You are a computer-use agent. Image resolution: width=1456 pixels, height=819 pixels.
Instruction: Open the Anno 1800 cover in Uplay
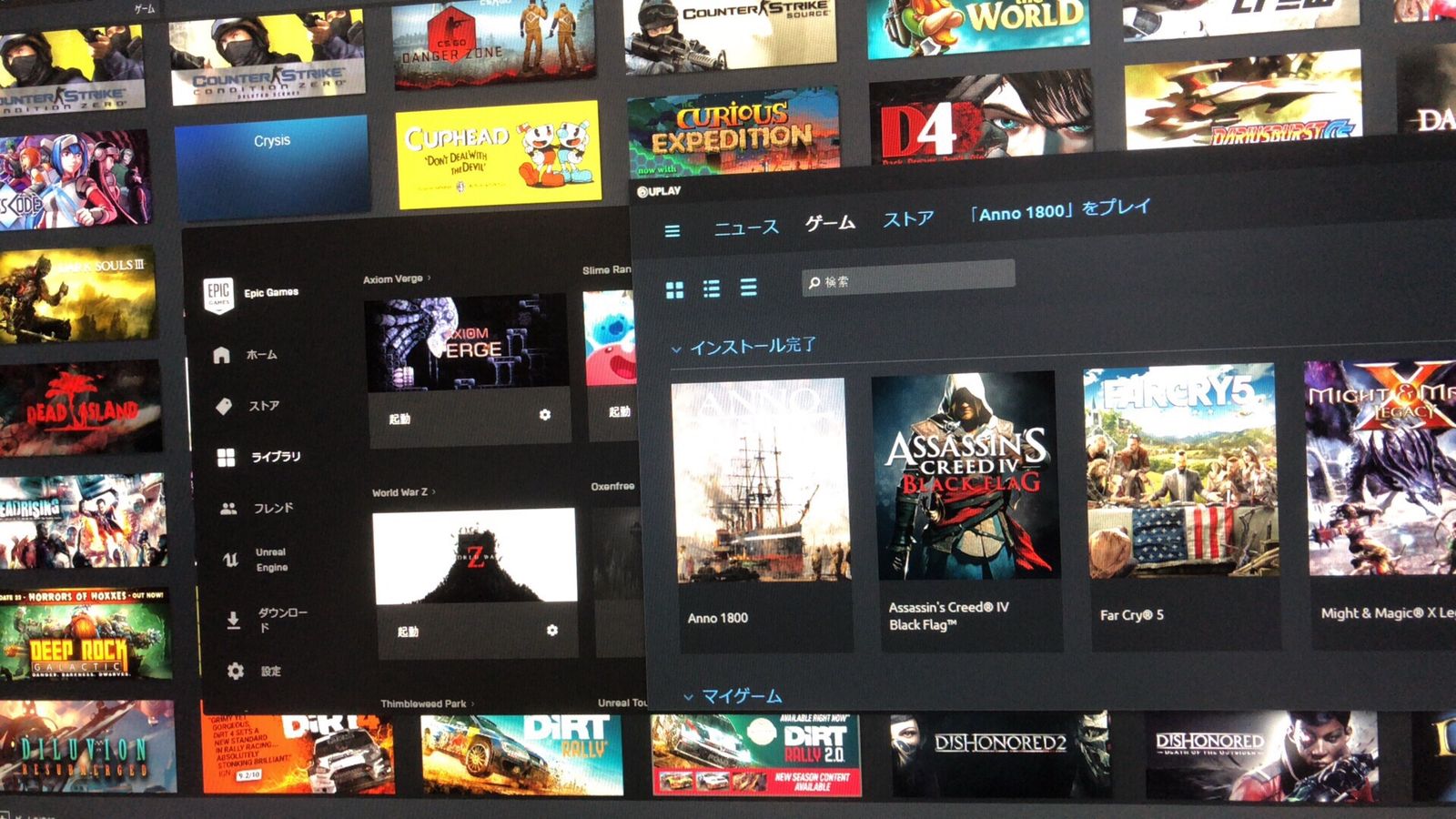click(761, 481)
